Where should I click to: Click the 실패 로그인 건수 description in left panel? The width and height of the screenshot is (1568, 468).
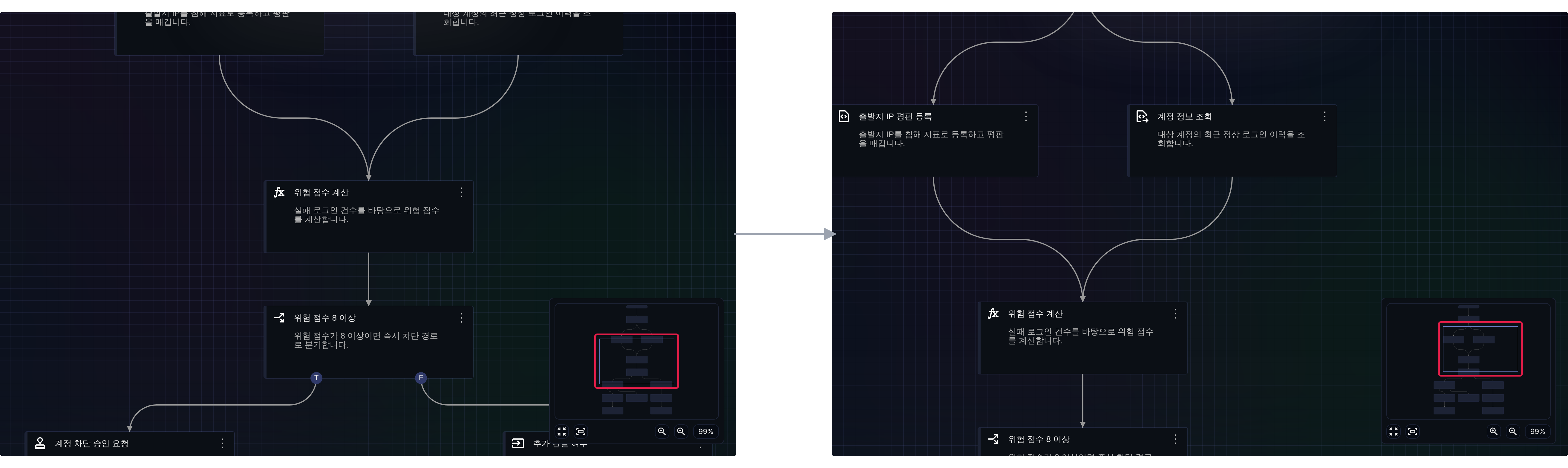(x=367, y=215)
